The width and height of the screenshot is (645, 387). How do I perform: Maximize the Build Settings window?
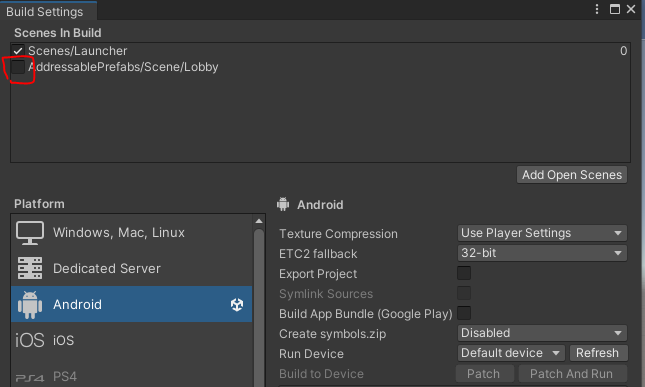point(615,9)
